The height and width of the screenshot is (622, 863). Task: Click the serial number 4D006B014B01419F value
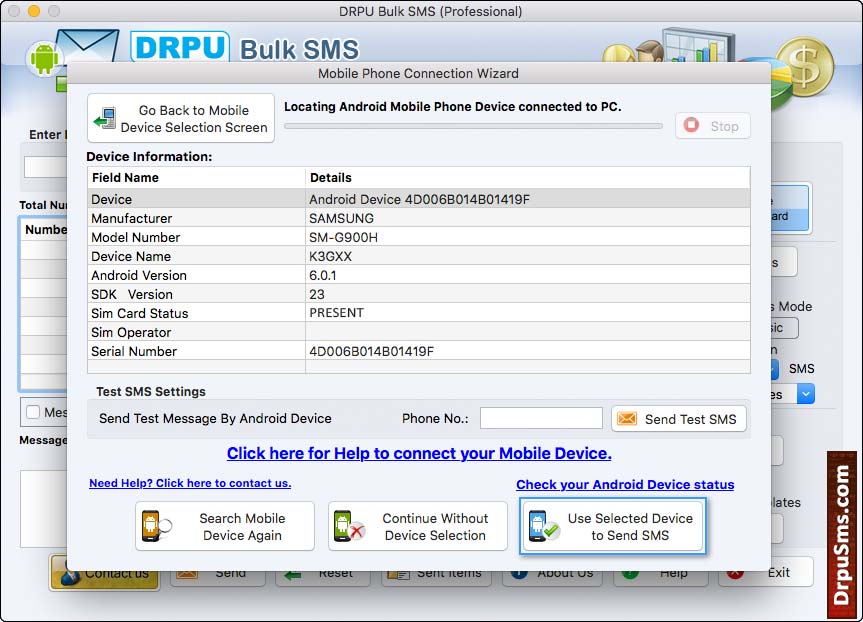tap(372, 351)
